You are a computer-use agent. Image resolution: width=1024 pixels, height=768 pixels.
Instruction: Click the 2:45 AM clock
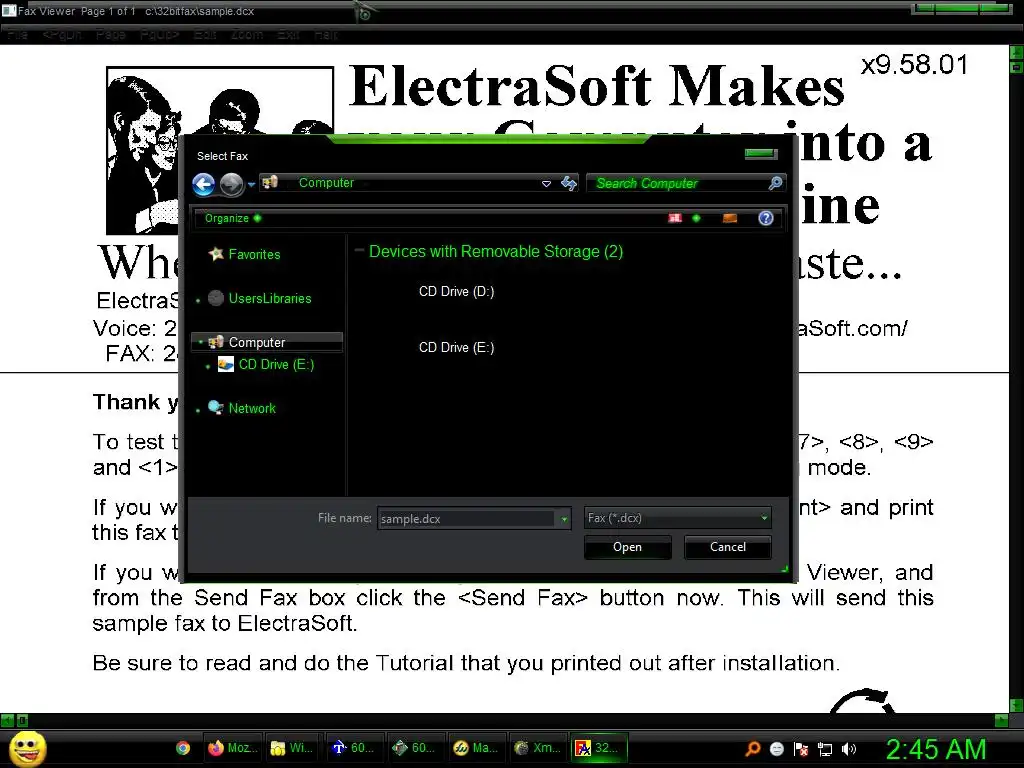(x=936, y=750)
